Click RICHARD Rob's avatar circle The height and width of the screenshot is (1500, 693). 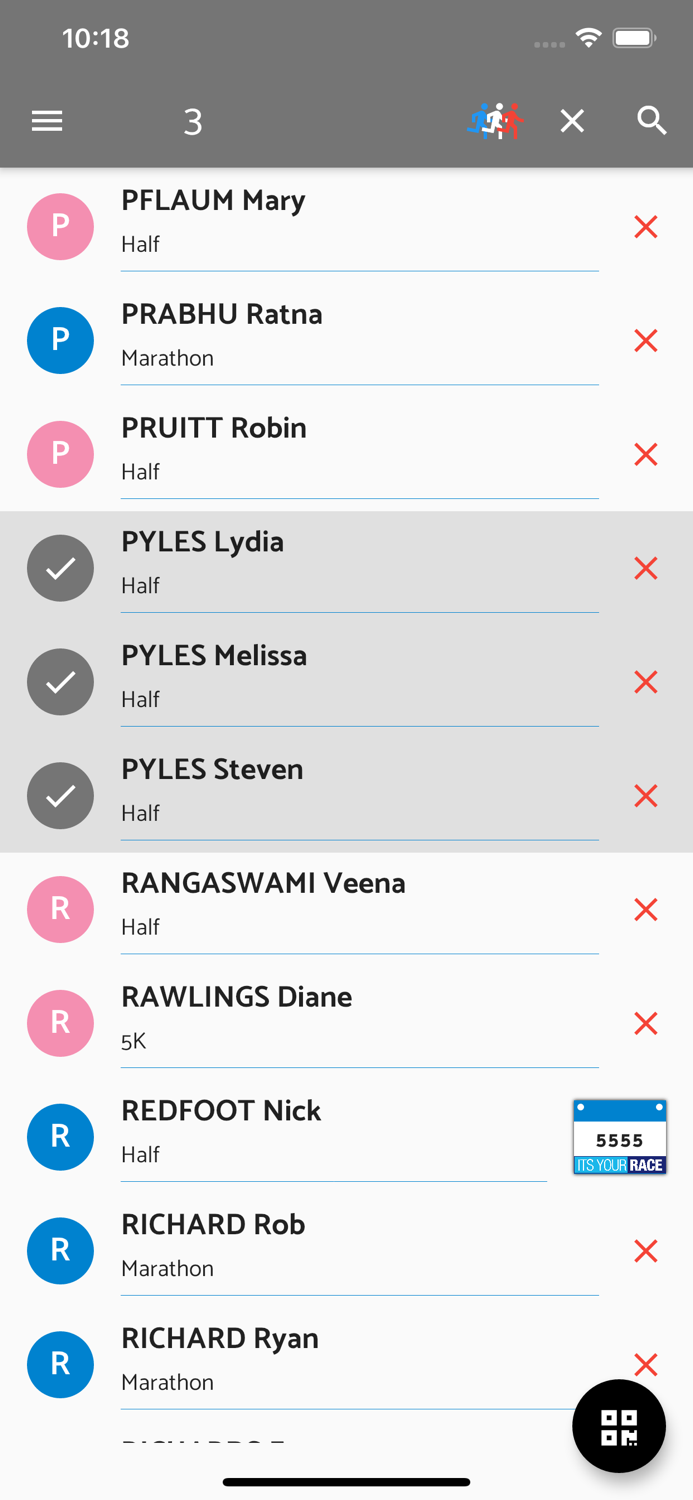pyautogui.click(x=60, y=1250)
